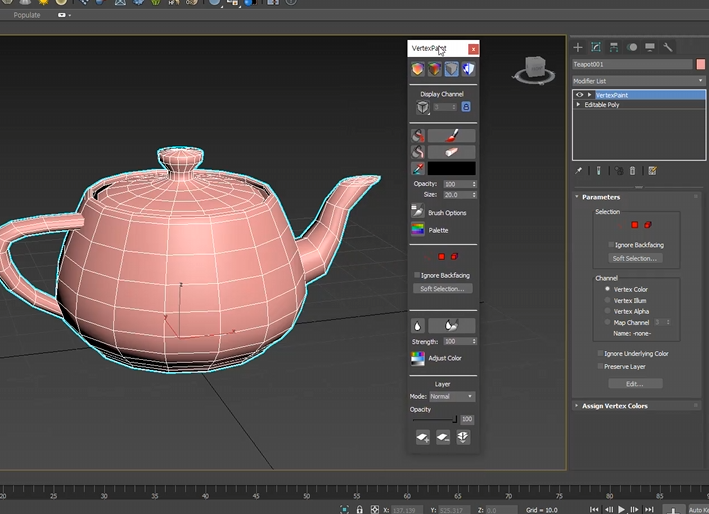The image size is (709, 514).
Task: Open Brush Options in VertexPaint panel
Action: click(x=419, y=212)
